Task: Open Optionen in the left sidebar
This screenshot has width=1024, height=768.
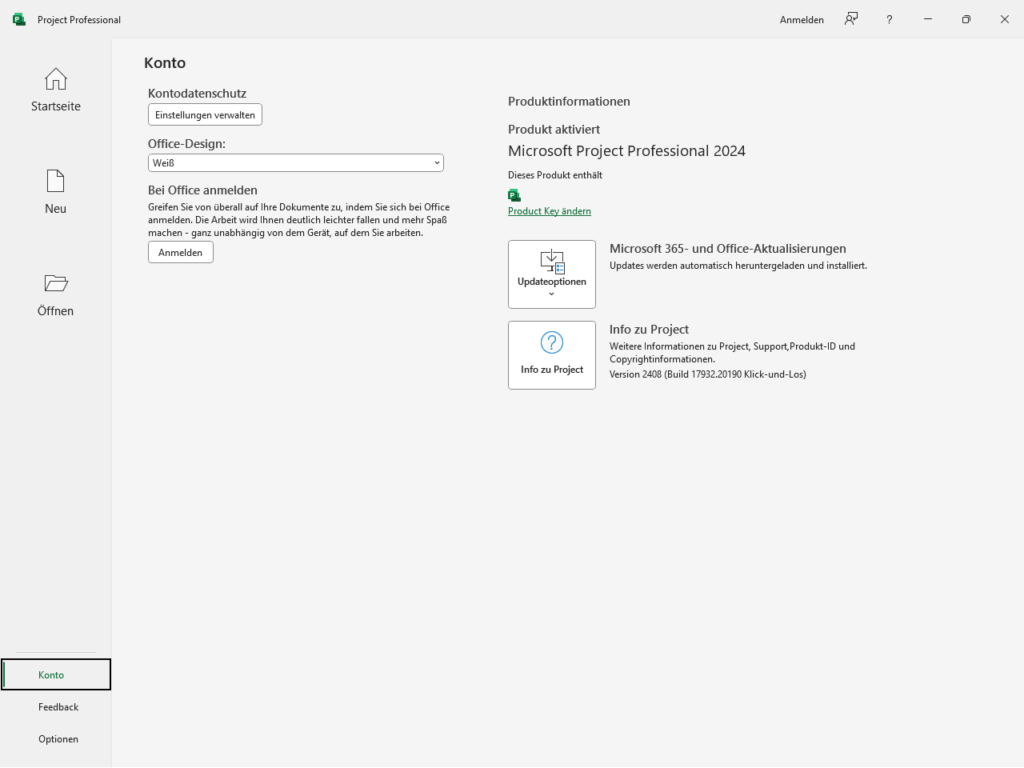Action: 58,739
